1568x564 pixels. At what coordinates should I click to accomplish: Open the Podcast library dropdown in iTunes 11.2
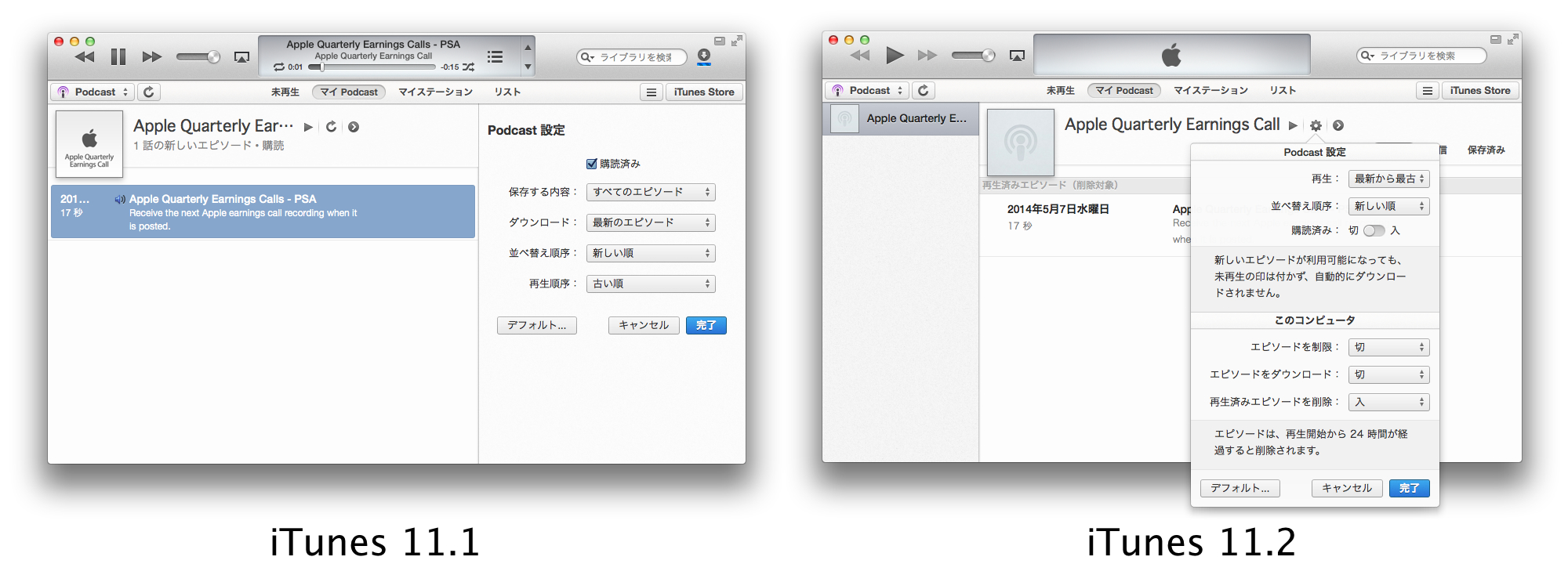pos(868,90)
